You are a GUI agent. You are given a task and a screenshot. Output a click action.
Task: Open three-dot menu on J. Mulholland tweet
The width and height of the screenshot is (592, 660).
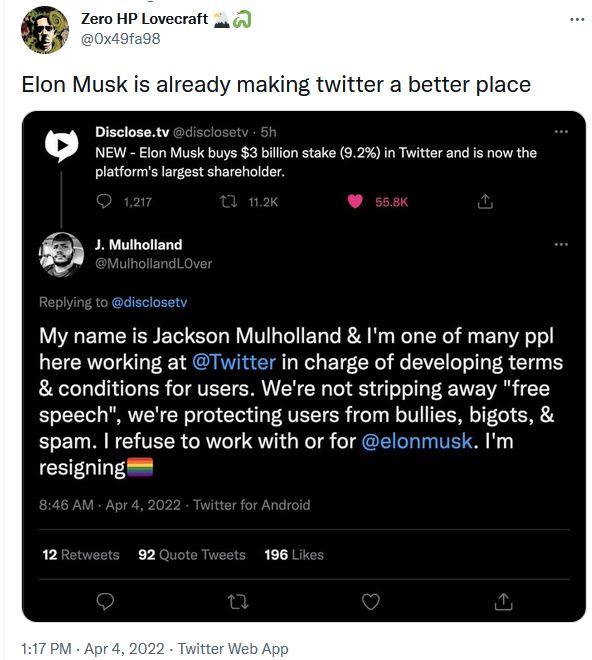[x=561, y=244]
